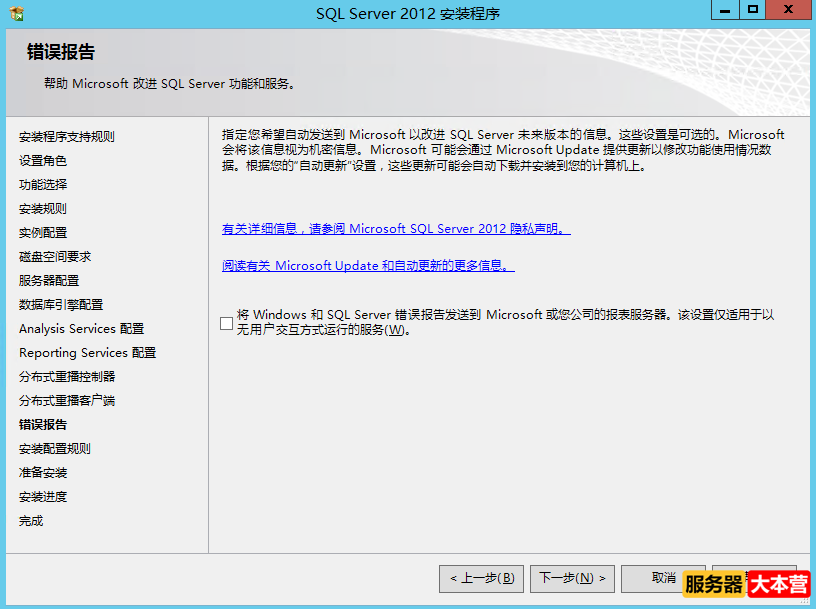Select the 数据库引擎配置 step in sidebar
Screen dimensions: 816x609
pos(61,304)
